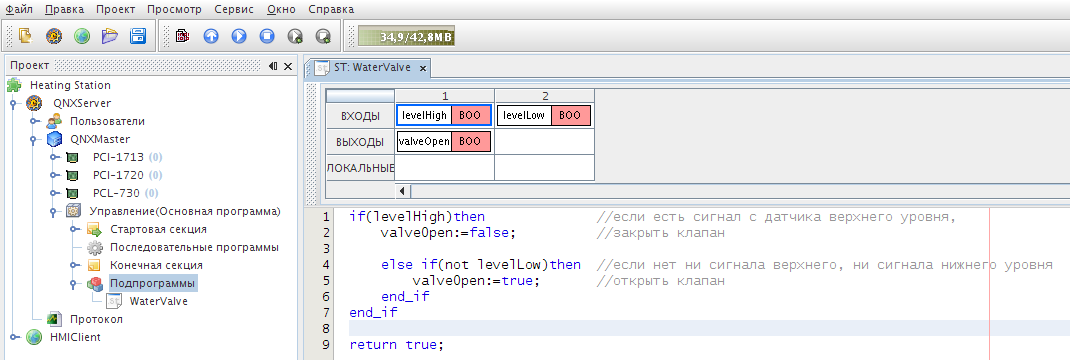Click the red compile toolbar icon
This screenshot has width=1070, height=360.
click(182, 35)
